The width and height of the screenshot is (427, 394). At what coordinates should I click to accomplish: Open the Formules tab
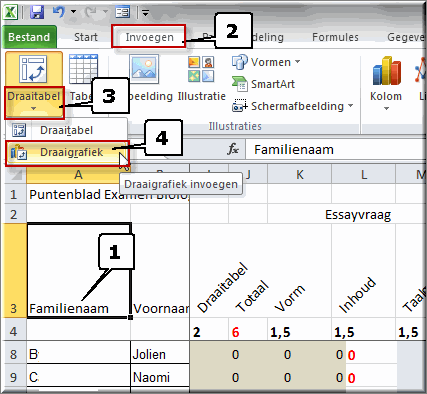pos(335,37)
